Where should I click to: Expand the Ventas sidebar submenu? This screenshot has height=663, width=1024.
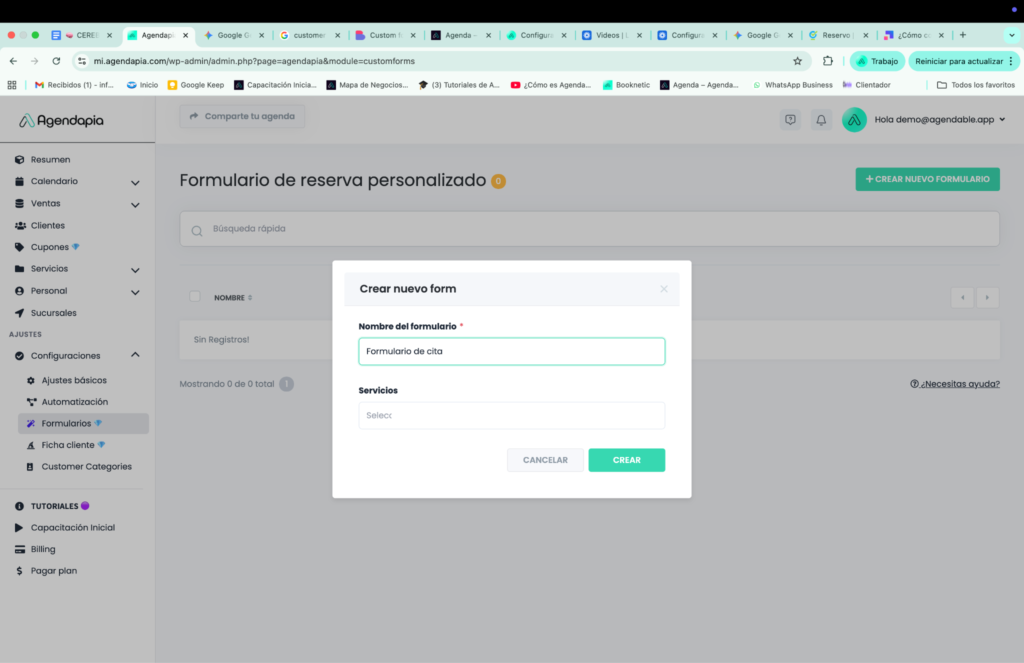tap(135, 204)
